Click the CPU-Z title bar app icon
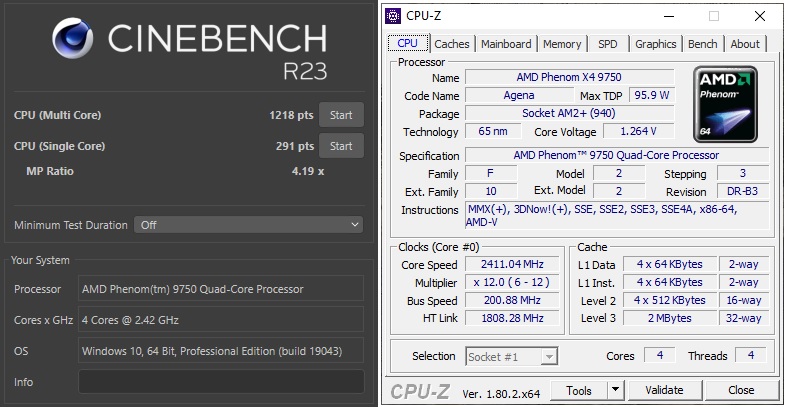This screenshot has height=407, width=786. point(393,16)
